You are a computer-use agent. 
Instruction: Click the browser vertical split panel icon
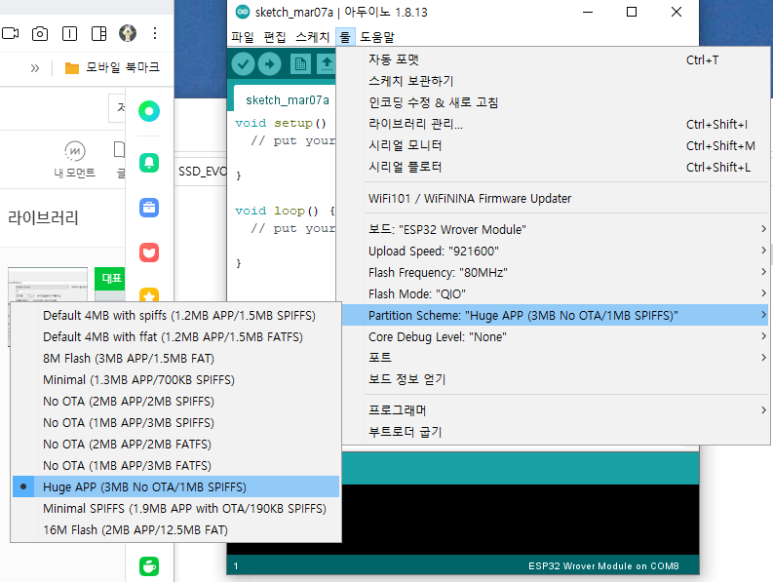pos(70,34)
